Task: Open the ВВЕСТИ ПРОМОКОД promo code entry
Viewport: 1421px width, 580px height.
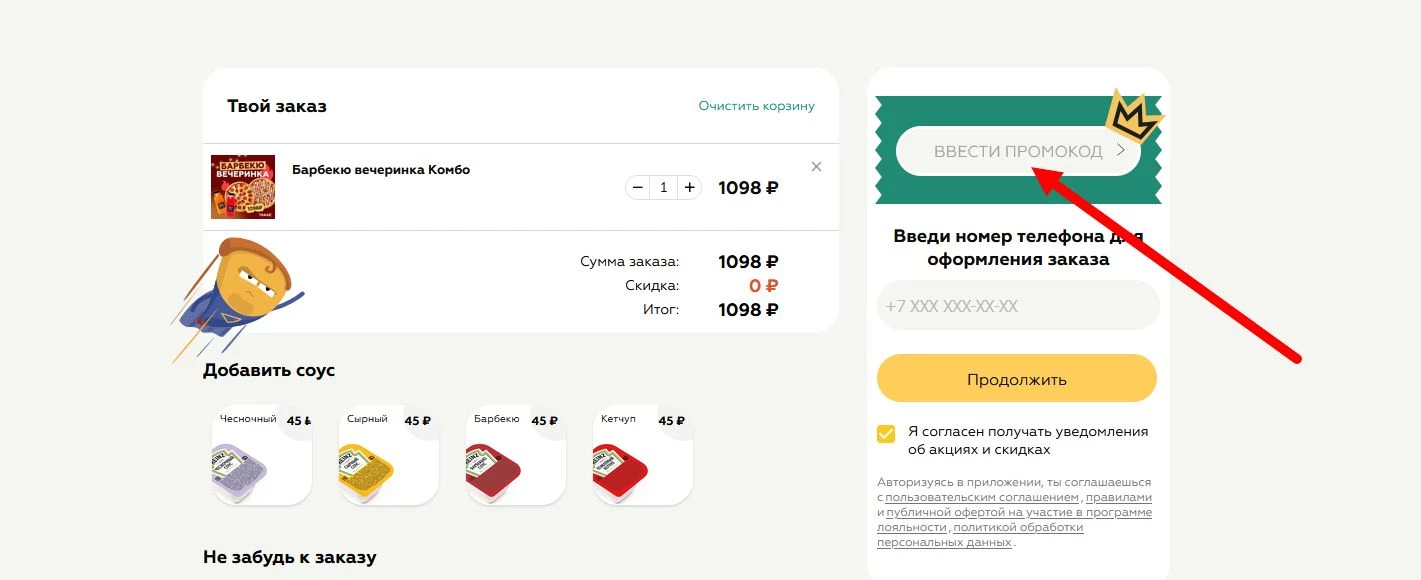Action: (1017, 150)
